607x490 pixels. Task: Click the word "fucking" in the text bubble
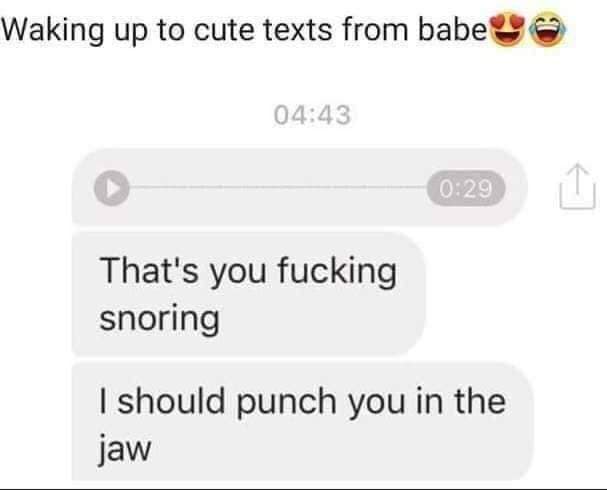point(337,271)
